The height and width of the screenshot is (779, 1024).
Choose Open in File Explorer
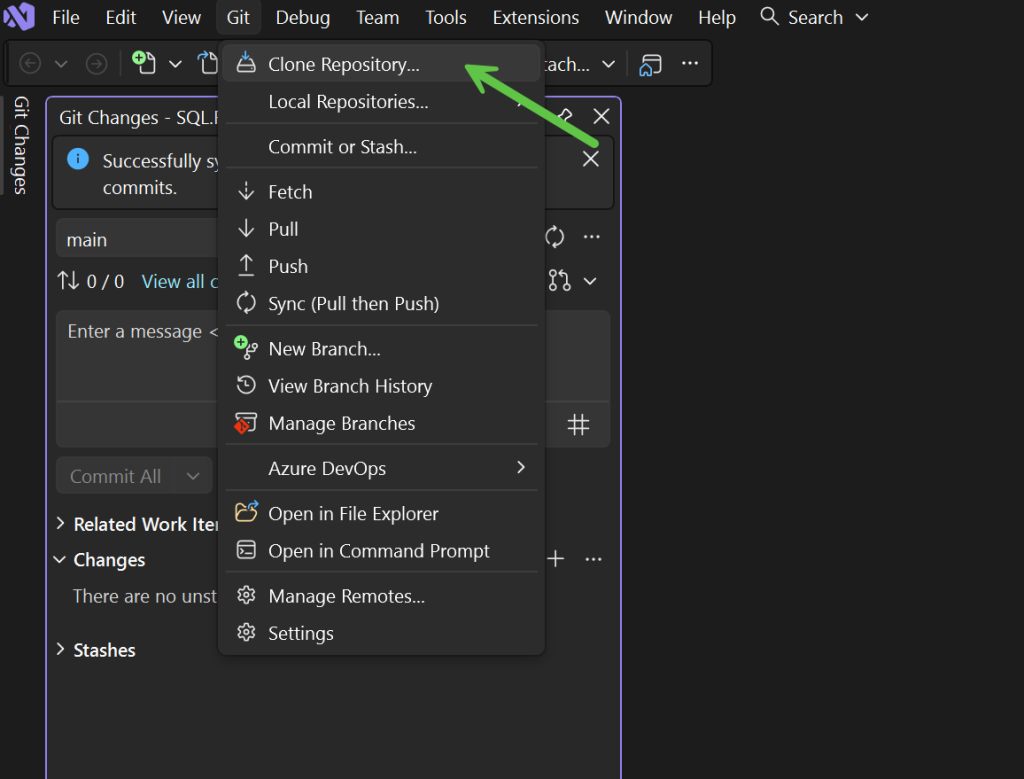[x=381, y=513]
